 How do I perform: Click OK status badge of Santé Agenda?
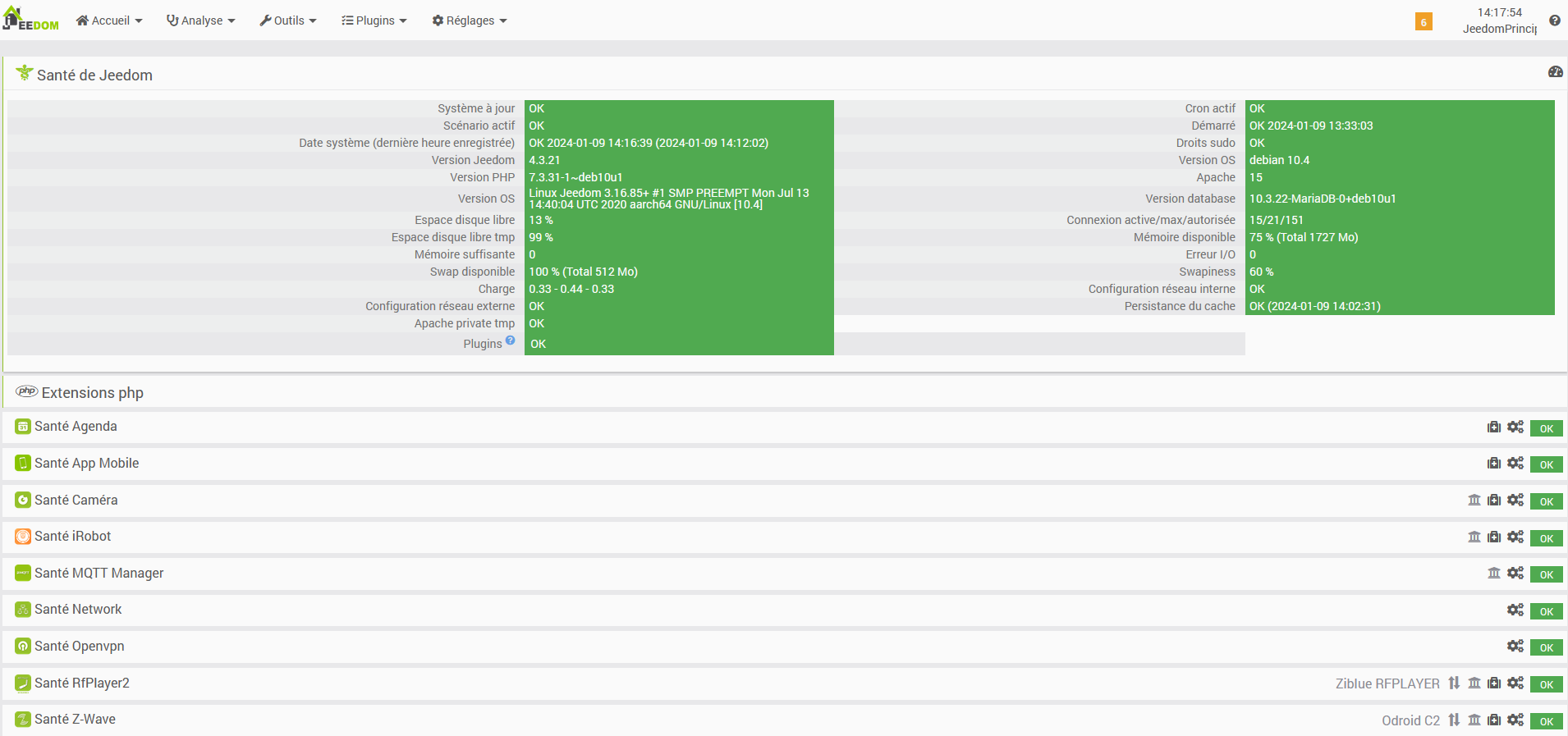click(x=1547, y=428)
